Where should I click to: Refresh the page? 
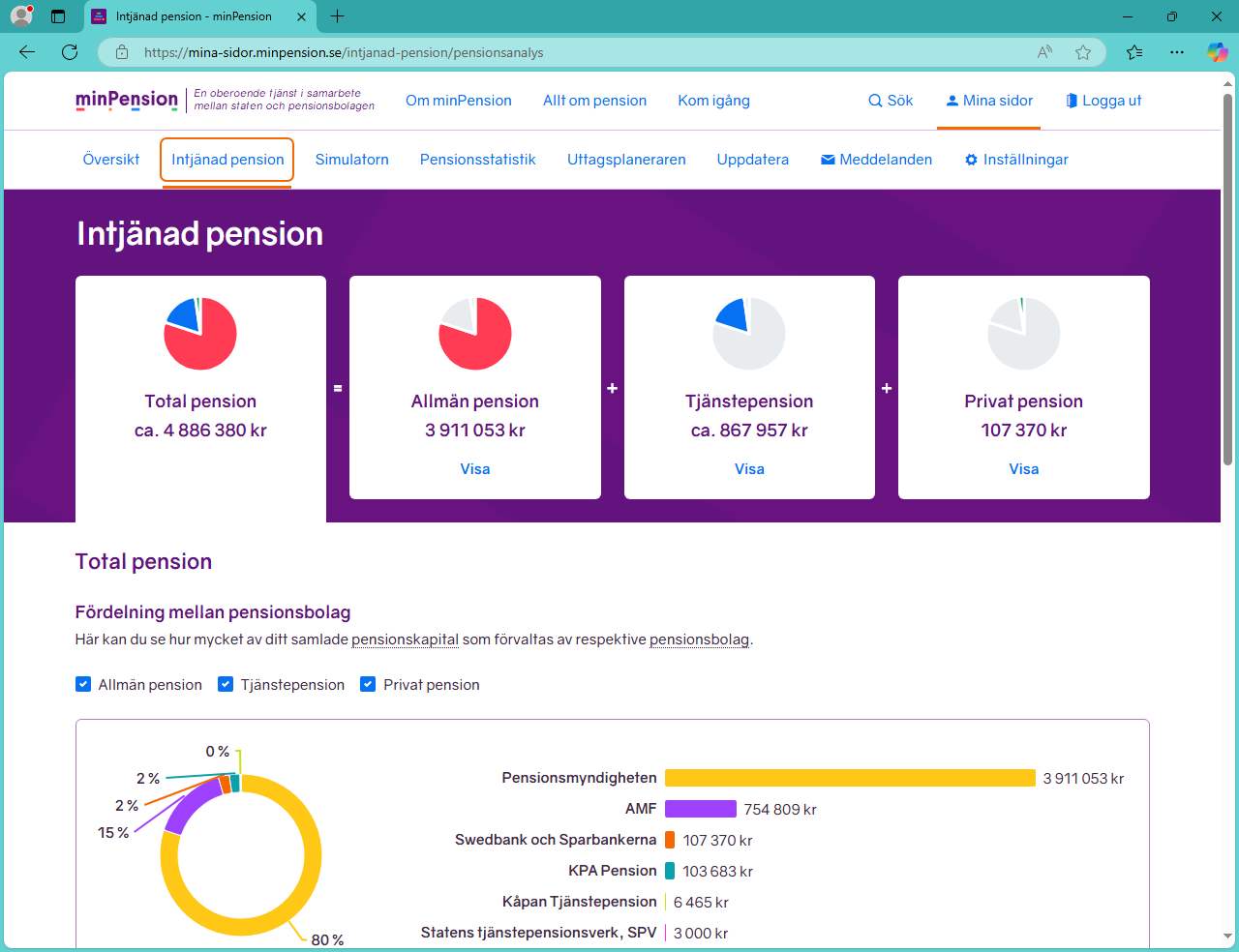point(70,52)
